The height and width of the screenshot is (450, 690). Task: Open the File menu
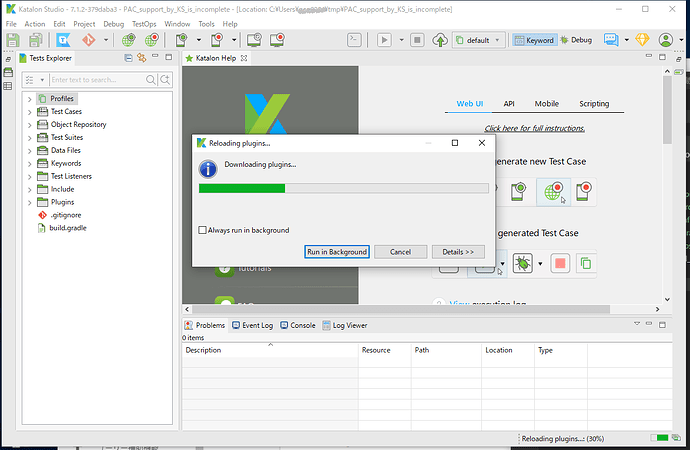(11, 24)
